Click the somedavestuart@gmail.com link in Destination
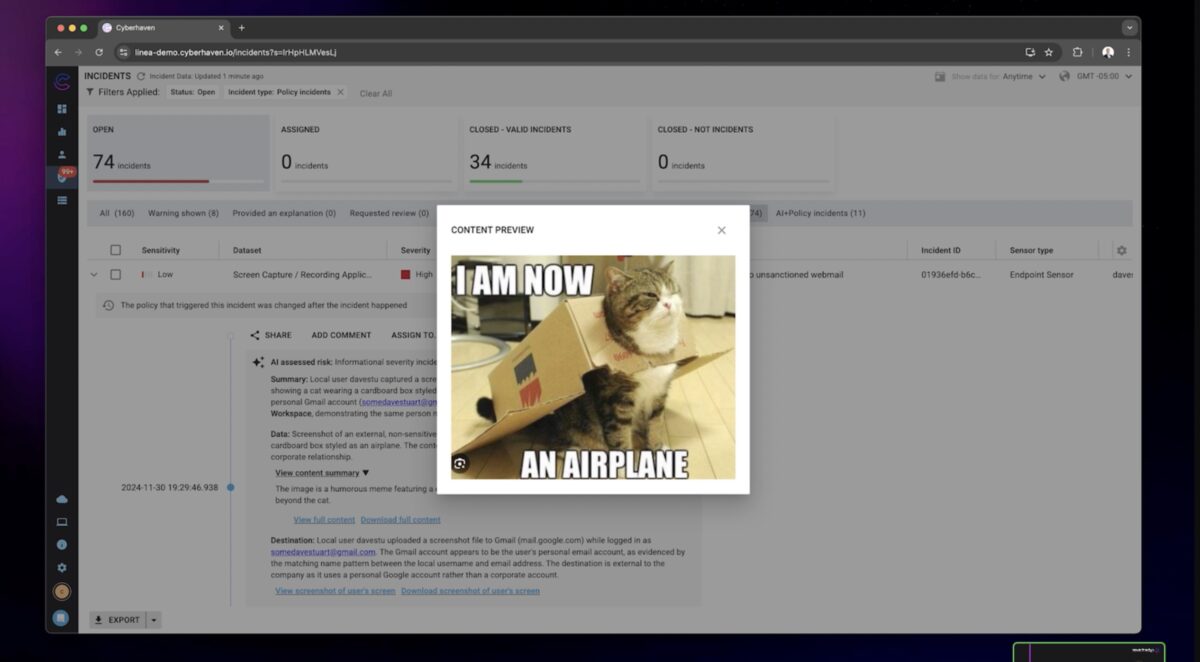 [x=323, y=552]
